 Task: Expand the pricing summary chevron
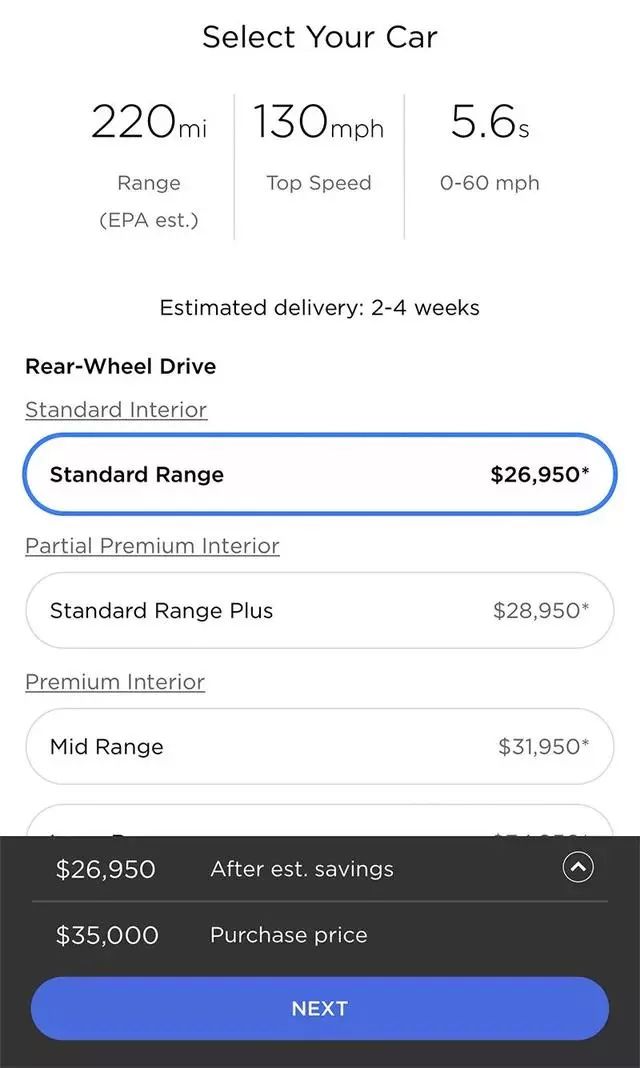coord(578,868)
